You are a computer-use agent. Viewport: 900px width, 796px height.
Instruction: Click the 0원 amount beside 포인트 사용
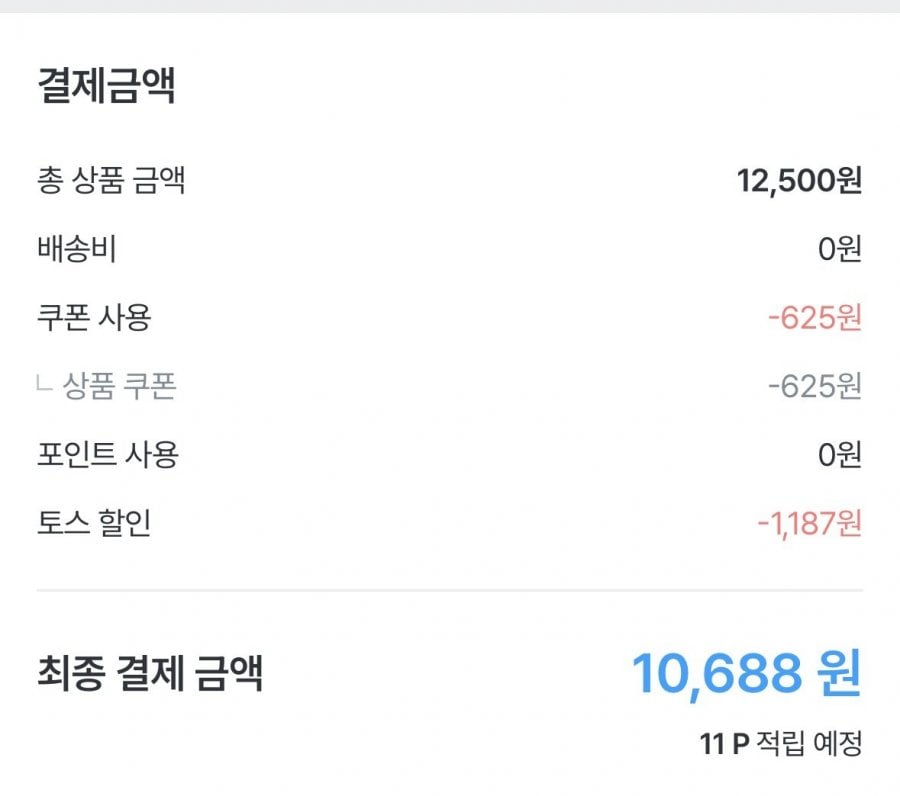(839, 455)
